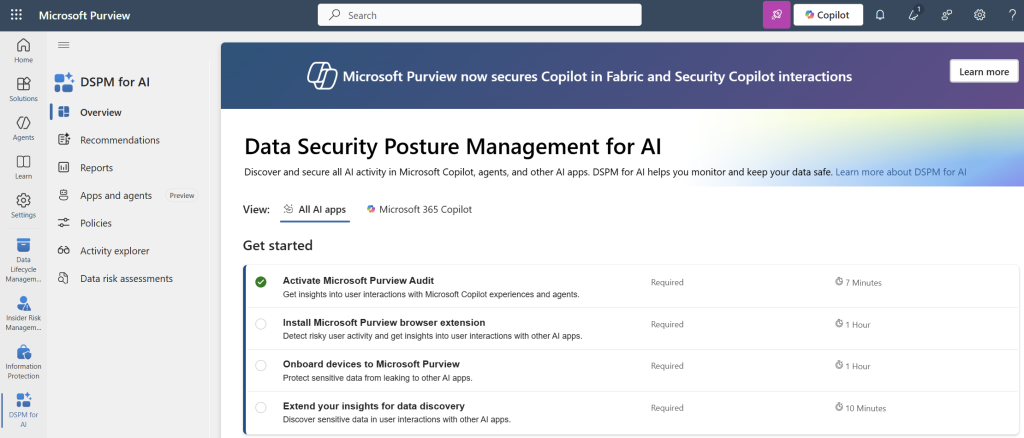1024x438 pixels.
Task: Click the Learn more banner button
Action: point(984,71)
